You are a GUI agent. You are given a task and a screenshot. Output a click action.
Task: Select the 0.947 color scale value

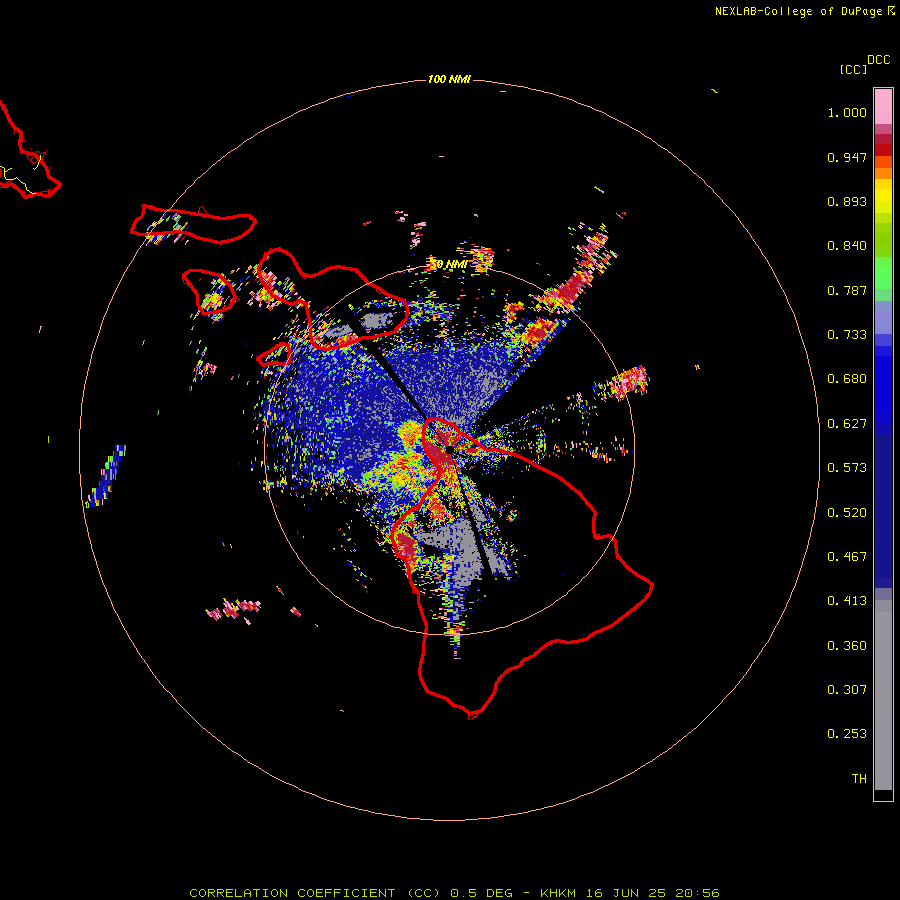847,157
